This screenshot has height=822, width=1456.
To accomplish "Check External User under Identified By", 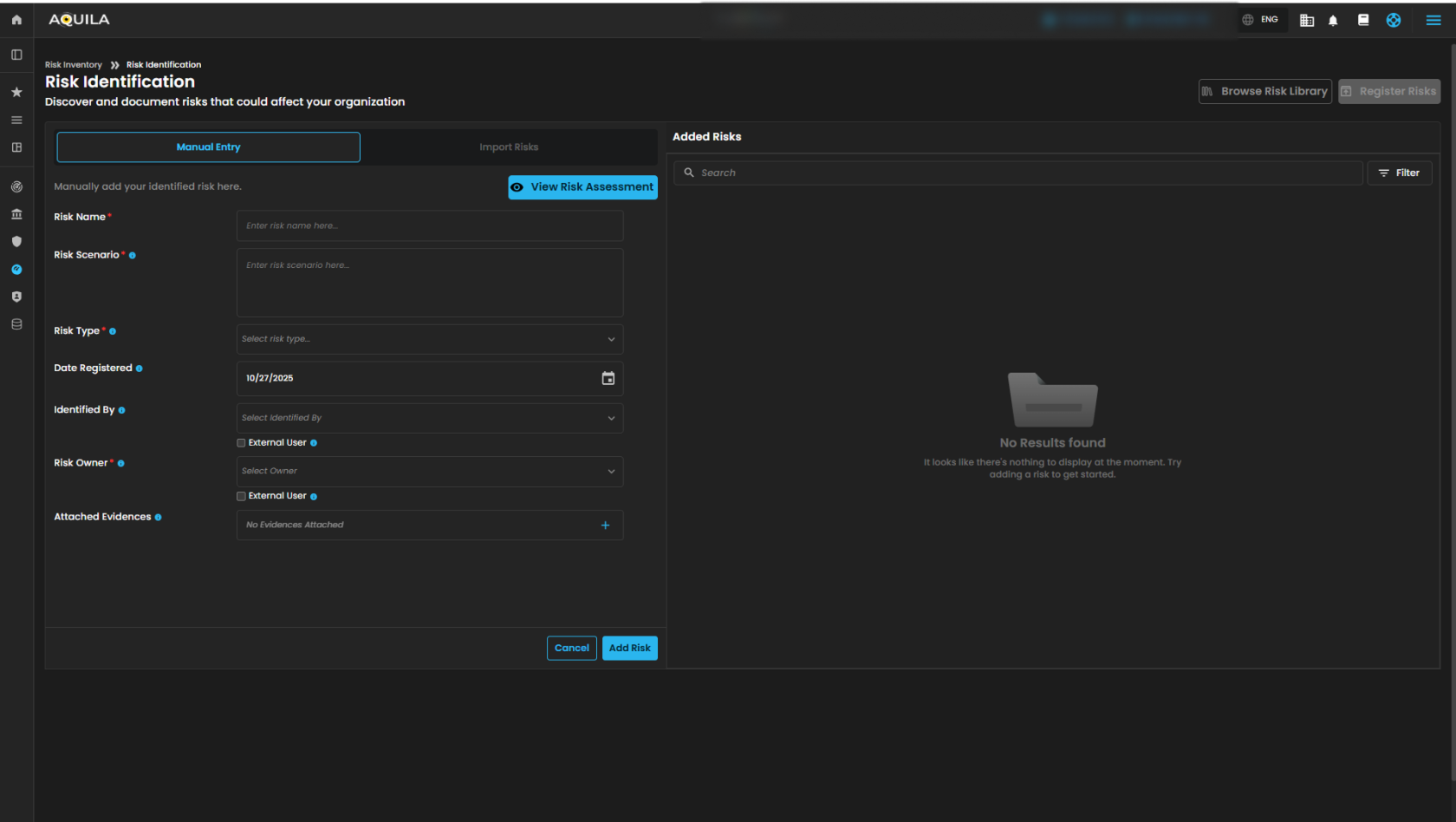I will pyautogui.click(x=242, y=443).
